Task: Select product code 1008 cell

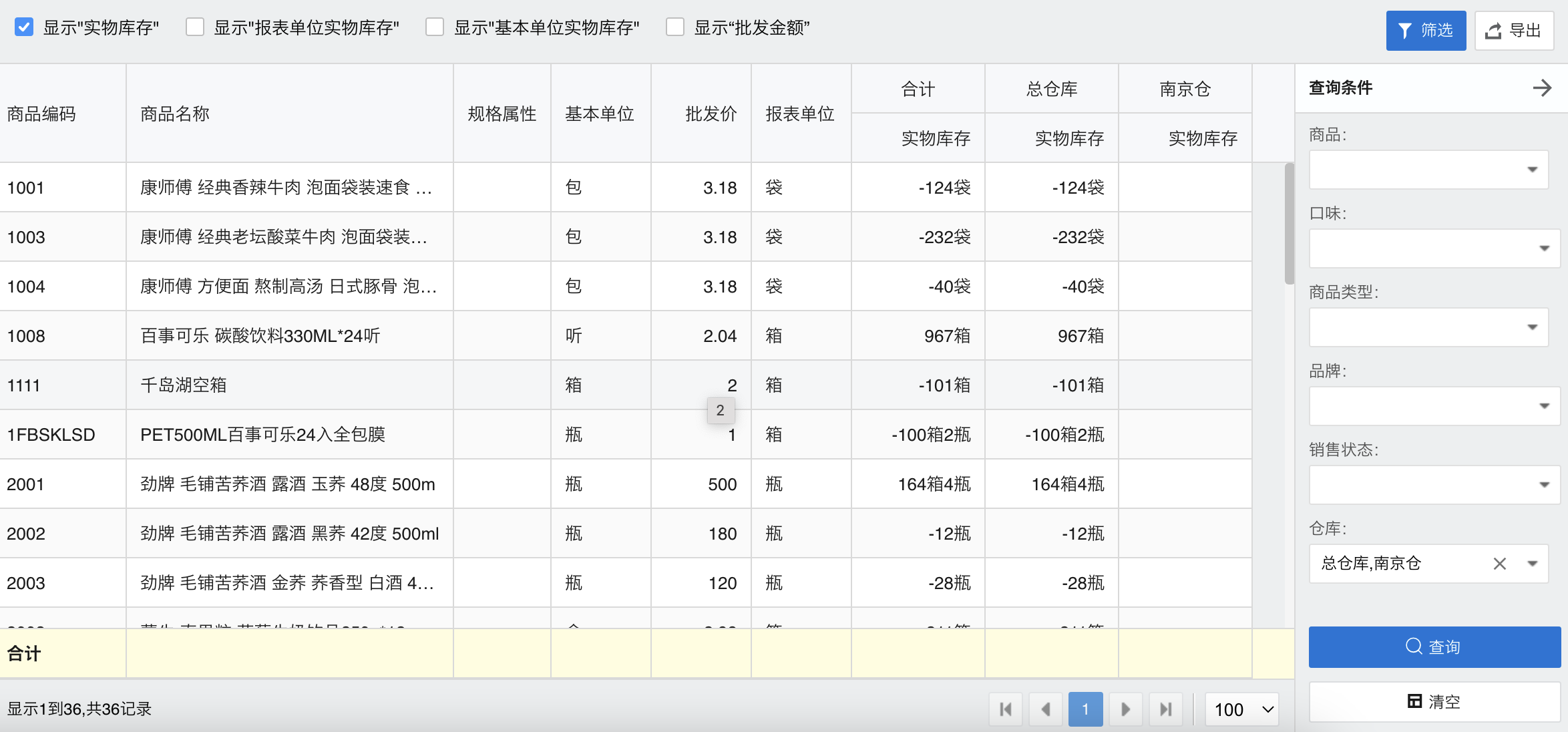Action: point(63,336)
